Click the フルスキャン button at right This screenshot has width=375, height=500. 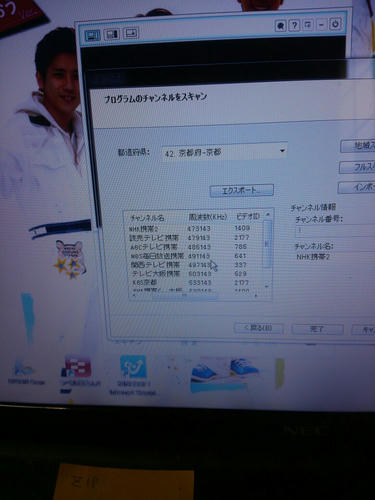click(x=357, y=167)
